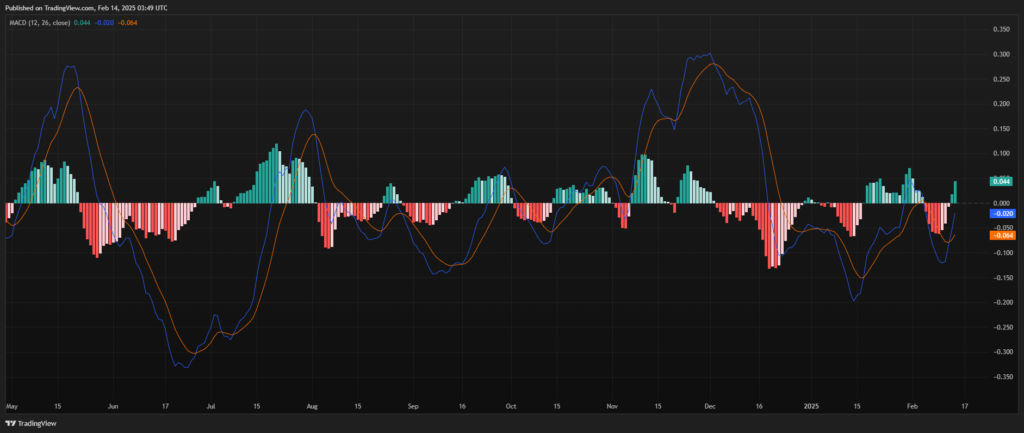Viewport: 1024px width, 433px height.
Task: Select the Aug label on the time axis
Action: [312, 407]
